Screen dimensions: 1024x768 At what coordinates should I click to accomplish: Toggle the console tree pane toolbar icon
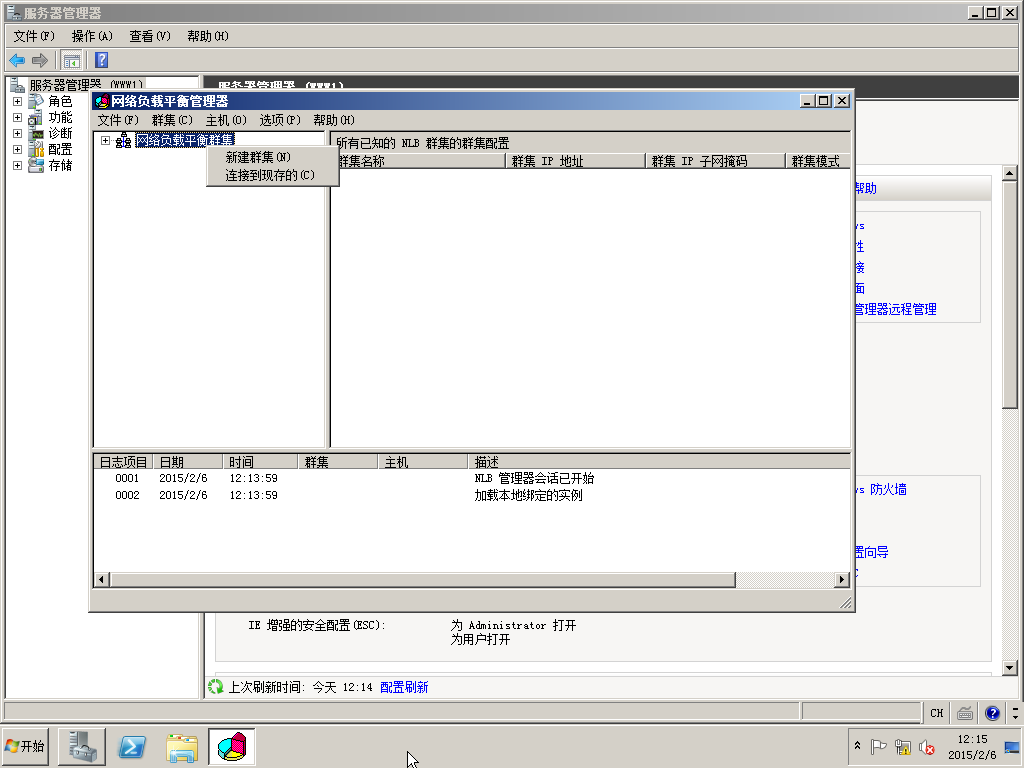[71, 61]
